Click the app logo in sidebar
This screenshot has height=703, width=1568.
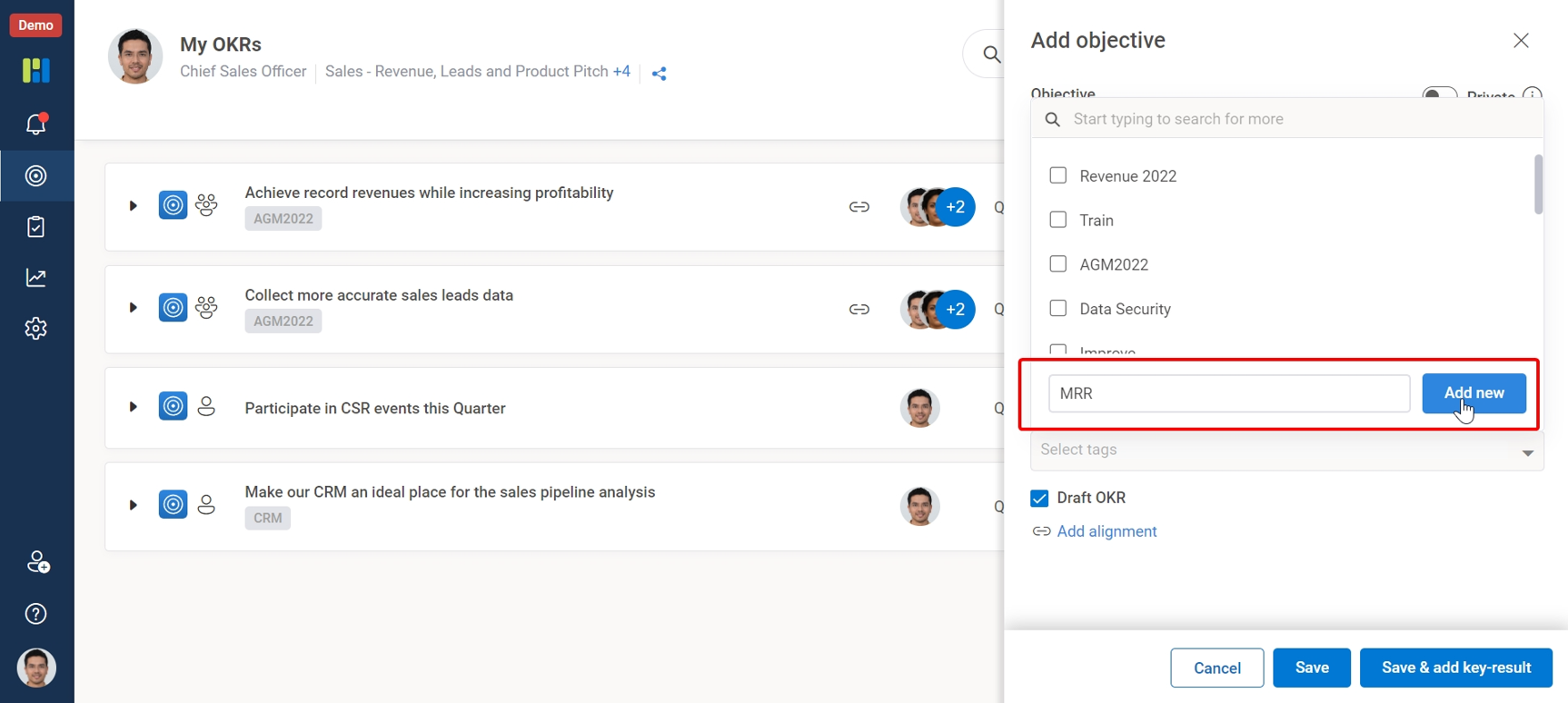(36, 71)
